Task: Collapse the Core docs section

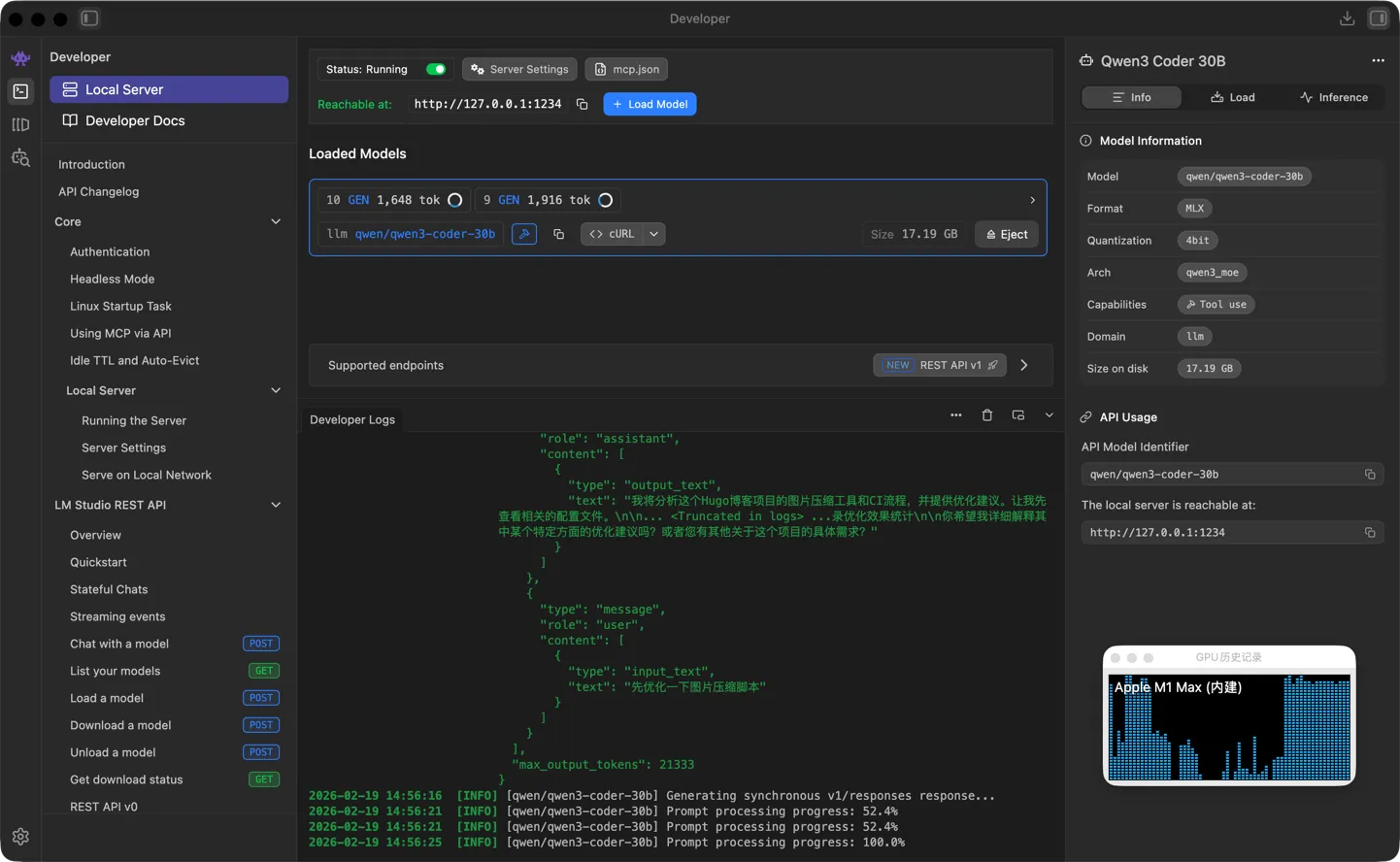Action: (x=276, y=222)
